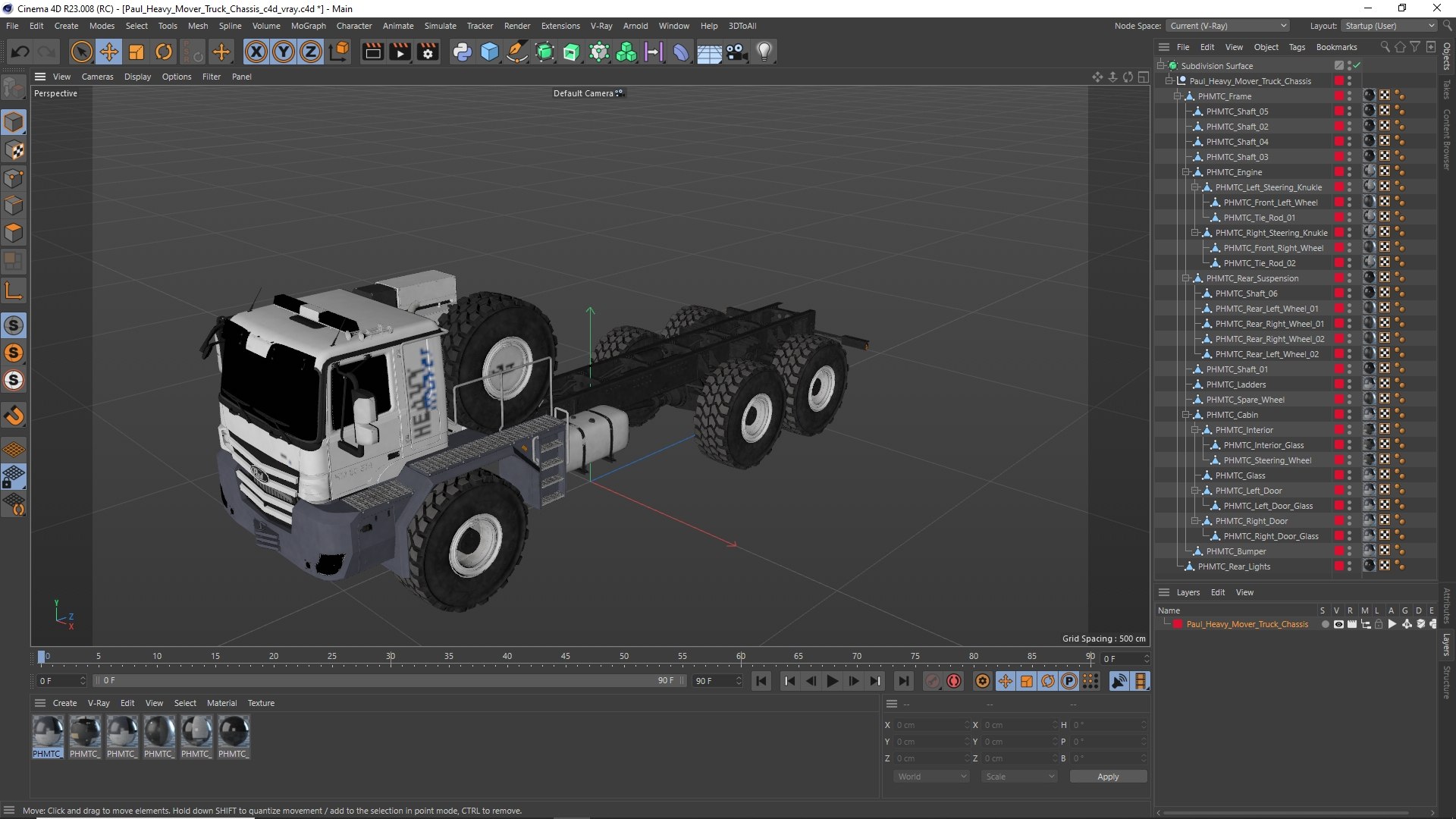Viewport: 1456px width, 819px height.
Task: Open Scale mode dropdown
Action: (x=1019, y=777)
